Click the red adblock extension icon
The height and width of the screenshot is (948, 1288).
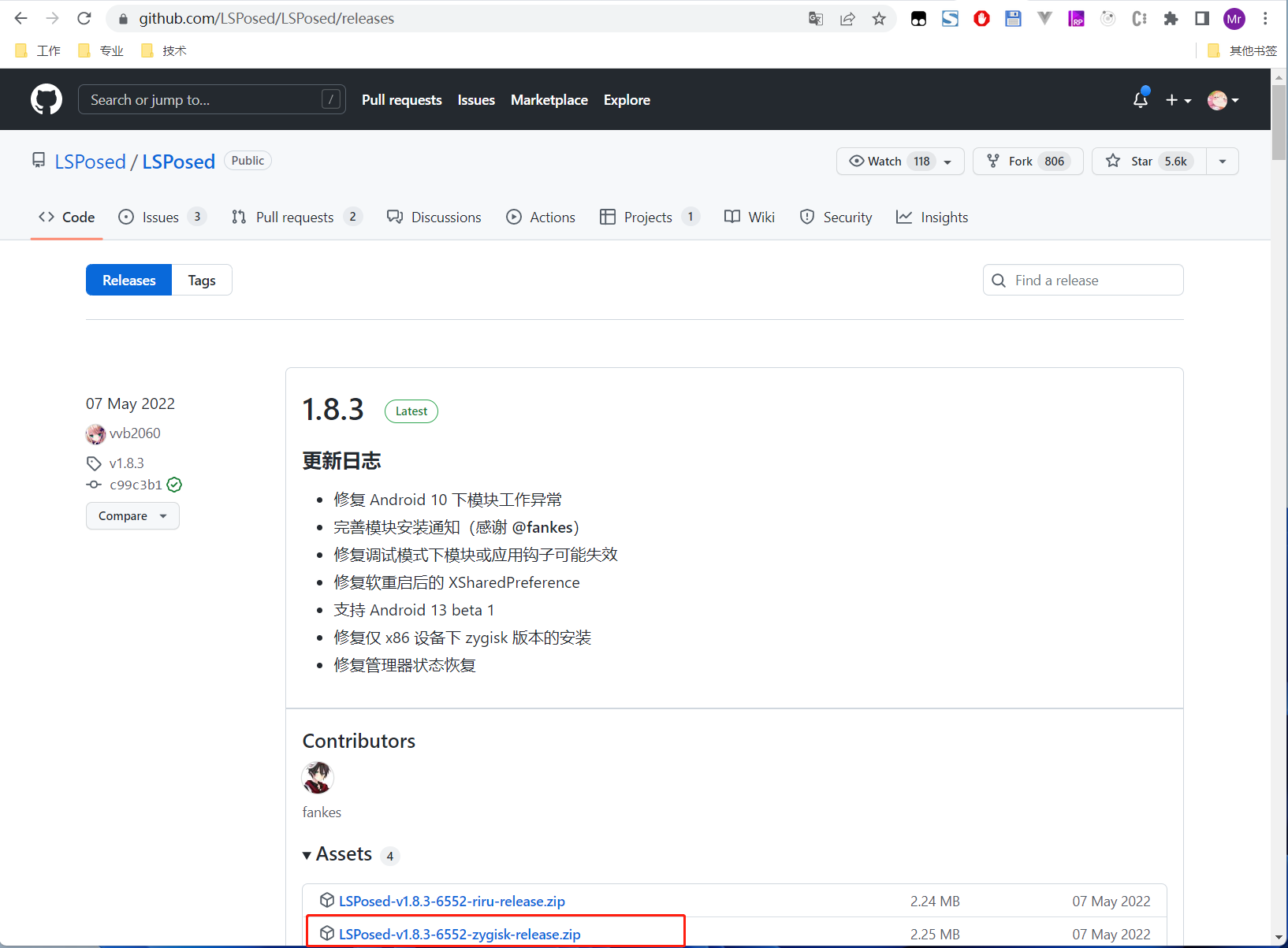pos(981,19)
